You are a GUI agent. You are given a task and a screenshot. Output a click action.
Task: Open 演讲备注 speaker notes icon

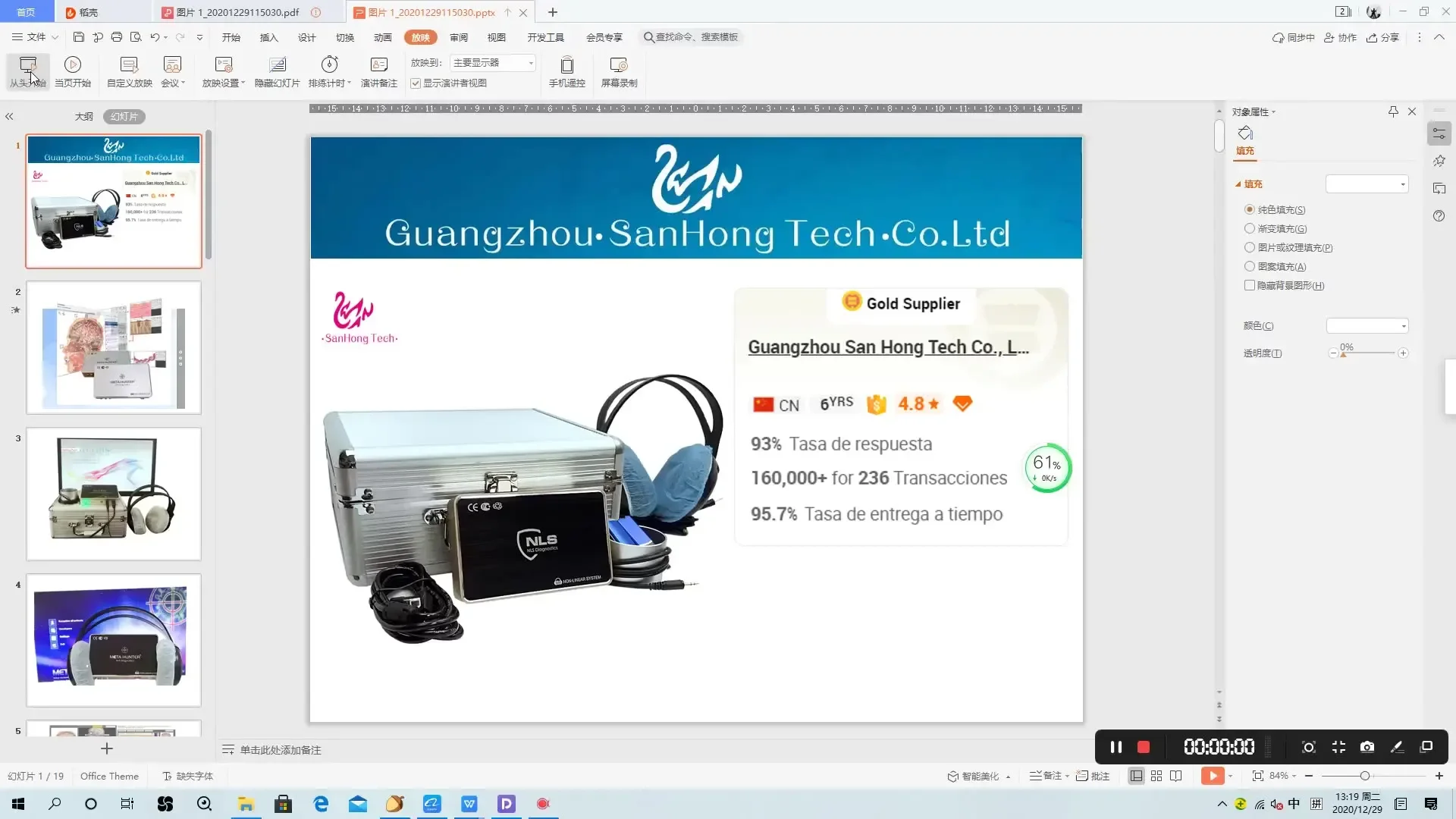click(x=378, y=65)
